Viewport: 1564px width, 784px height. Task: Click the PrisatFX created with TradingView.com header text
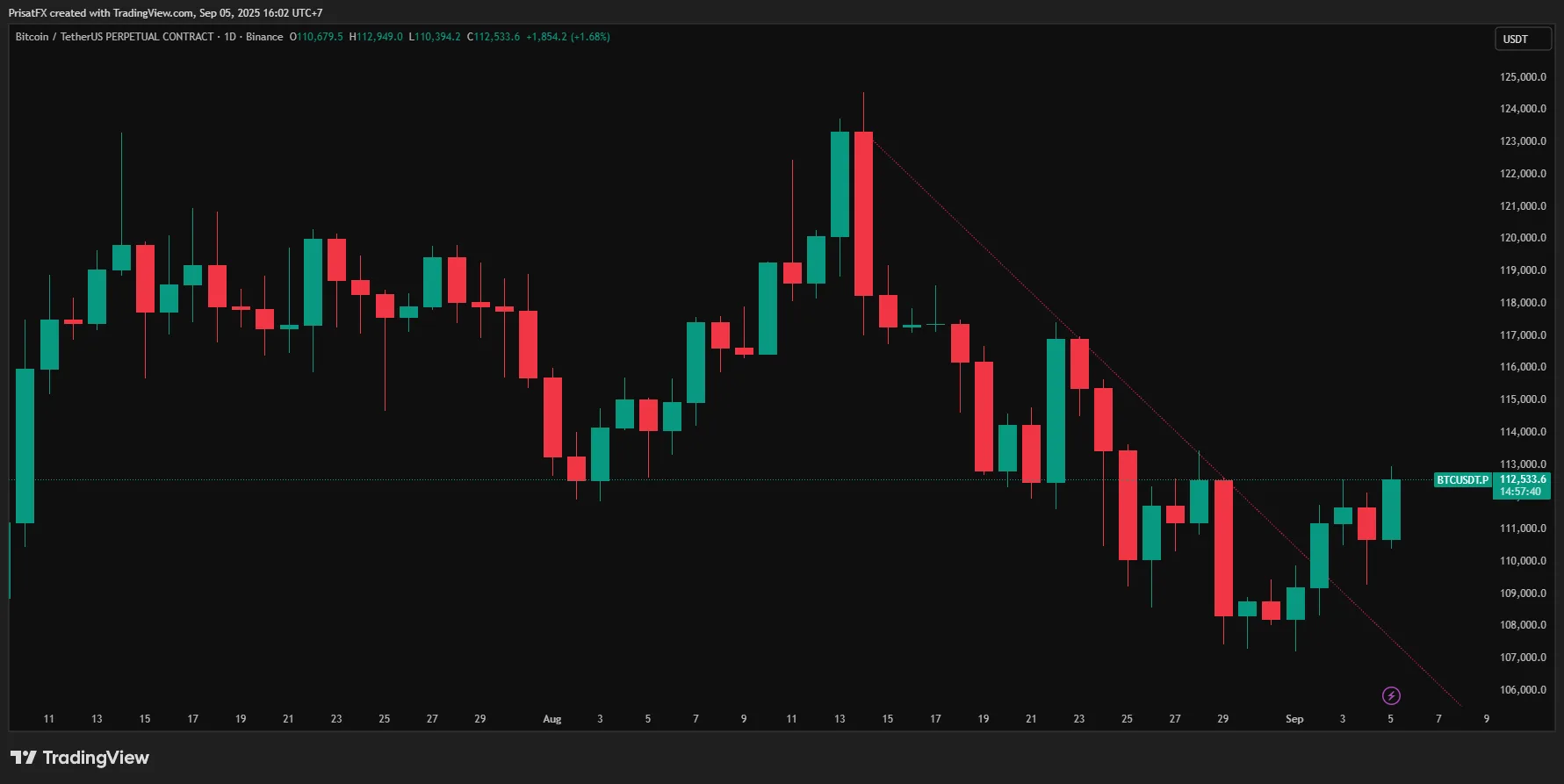click(x=165, y=13)
